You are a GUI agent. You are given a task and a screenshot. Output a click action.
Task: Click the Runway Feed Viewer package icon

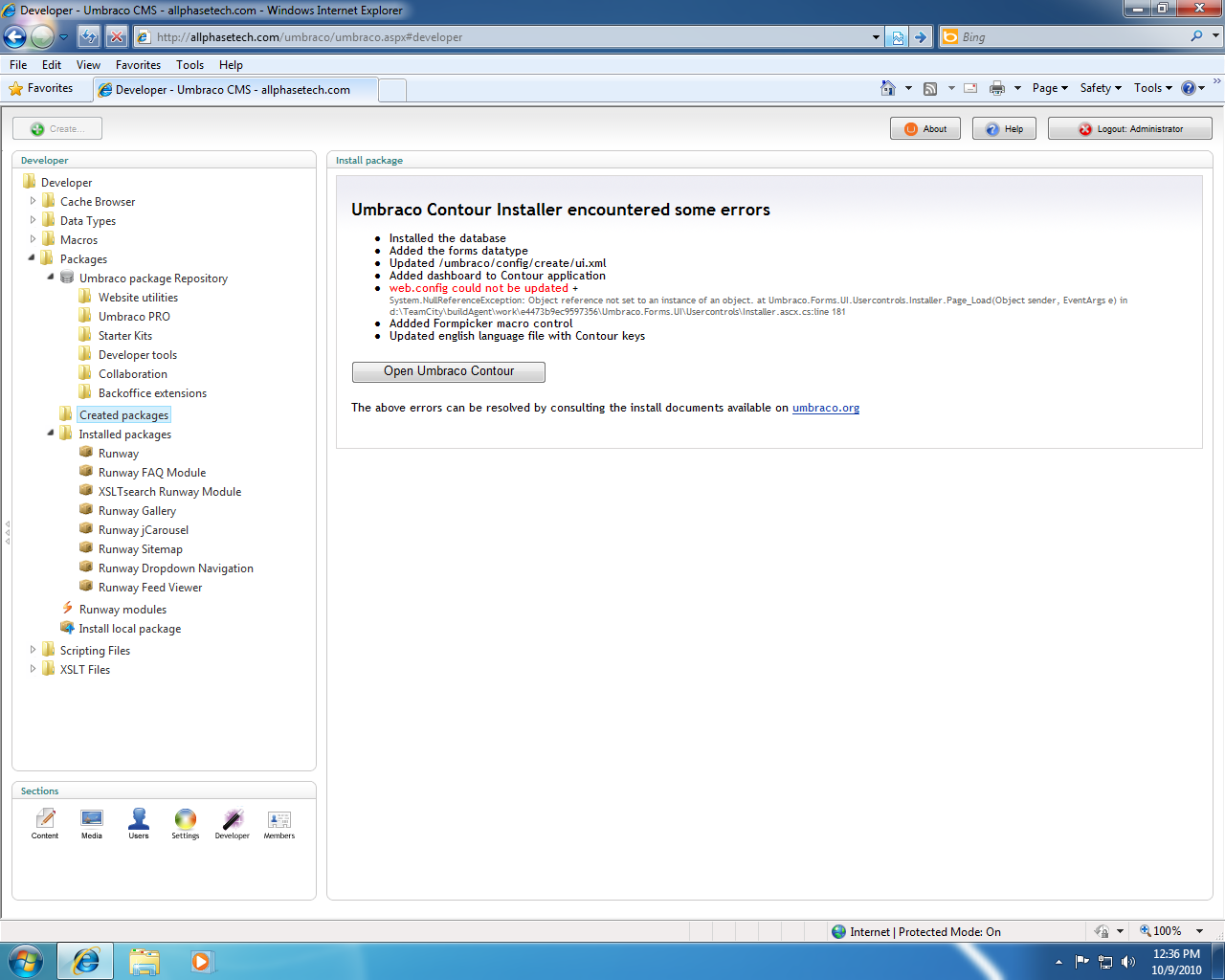pyautogui.click(x=86, y=587)
